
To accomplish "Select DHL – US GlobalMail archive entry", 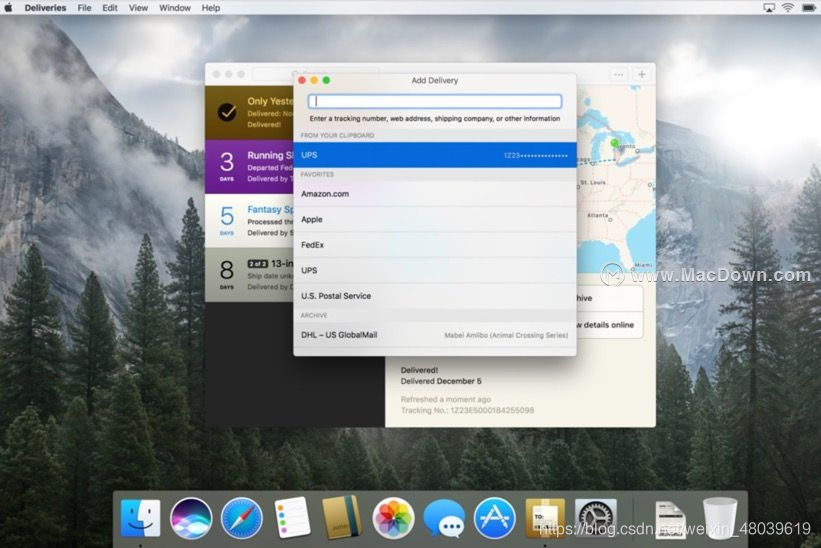I will [435, 335].
